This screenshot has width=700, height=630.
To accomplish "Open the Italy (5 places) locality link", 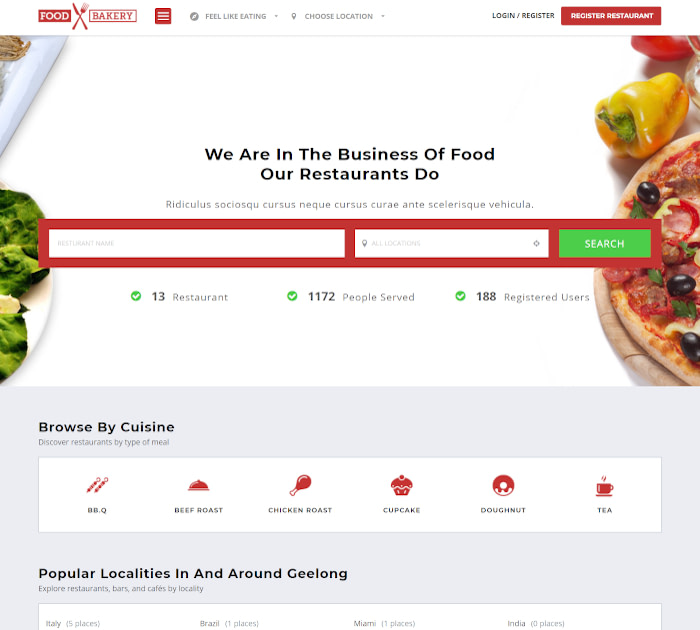I will click(73, 623).
